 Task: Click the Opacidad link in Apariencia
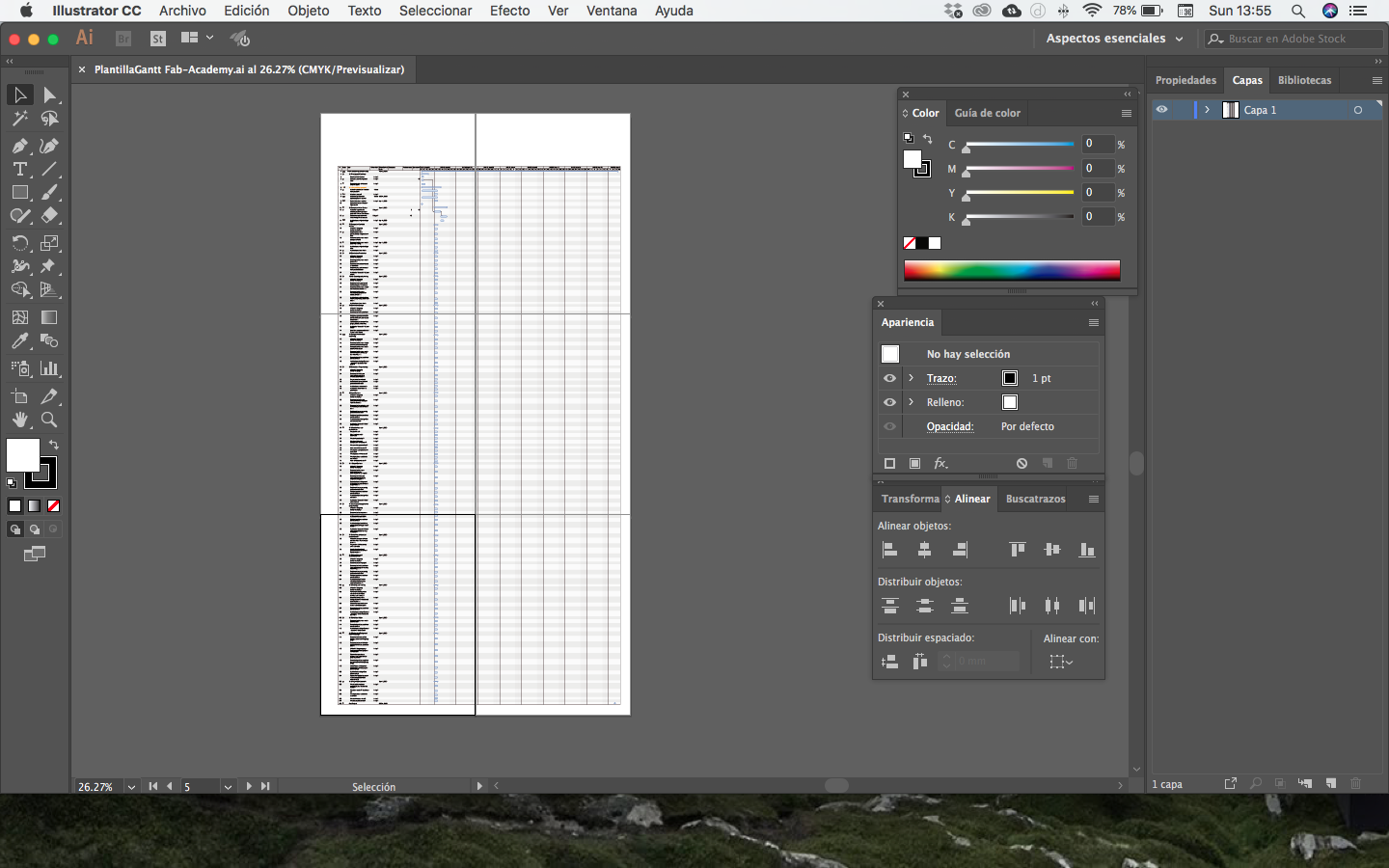(x=949, y=426)
